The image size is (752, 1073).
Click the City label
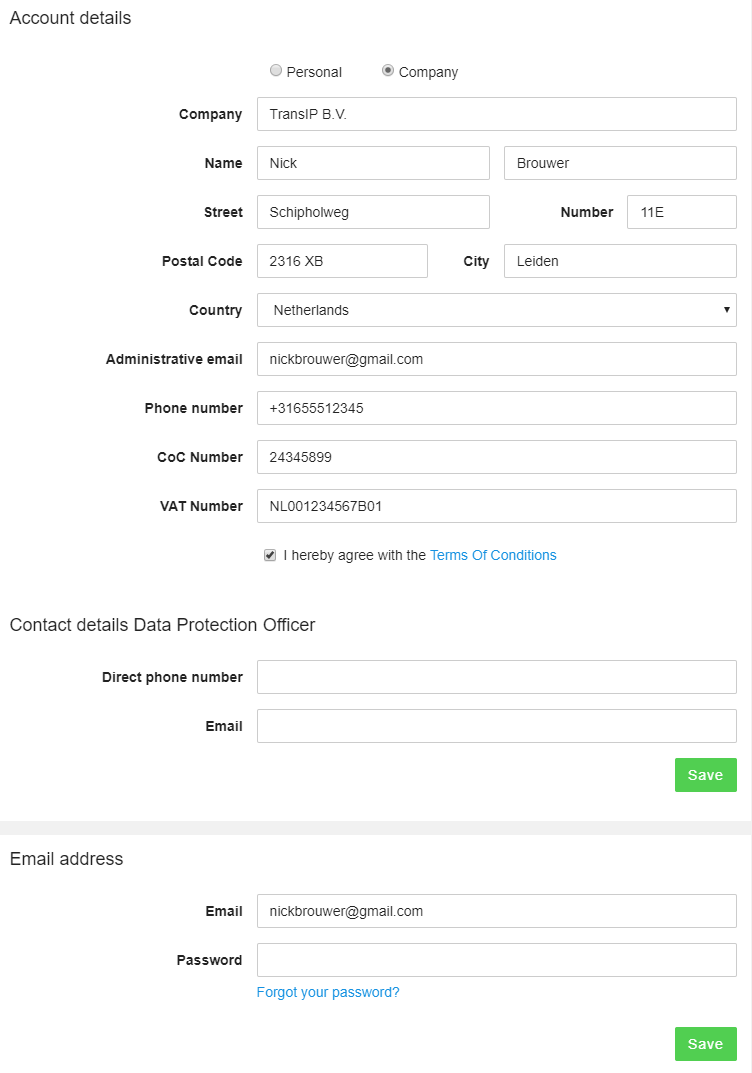coord(476,261)
